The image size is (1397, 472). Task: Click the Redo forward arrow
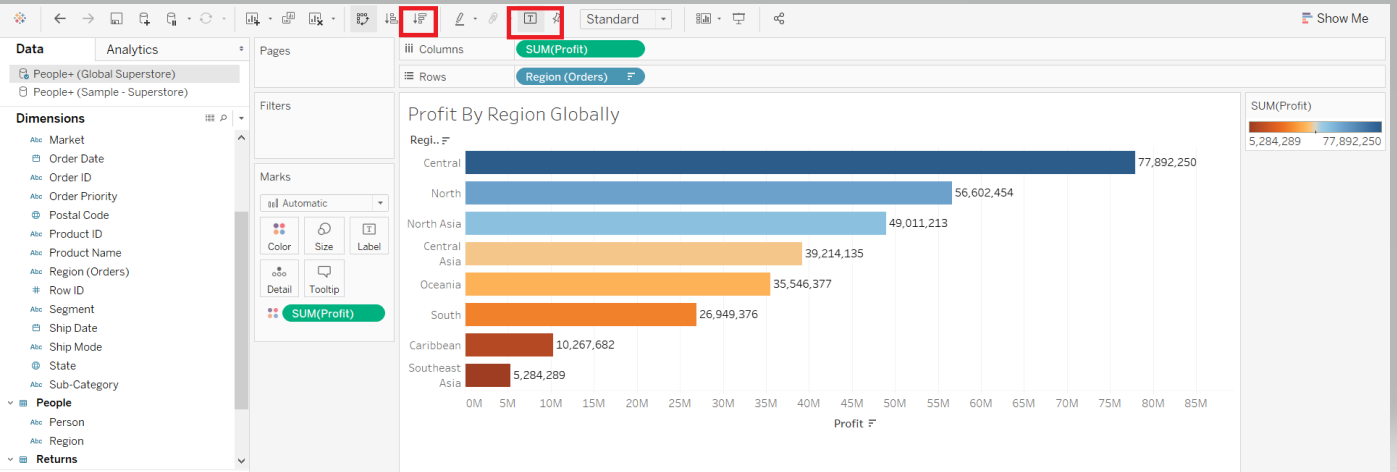[x=88, y=18]
